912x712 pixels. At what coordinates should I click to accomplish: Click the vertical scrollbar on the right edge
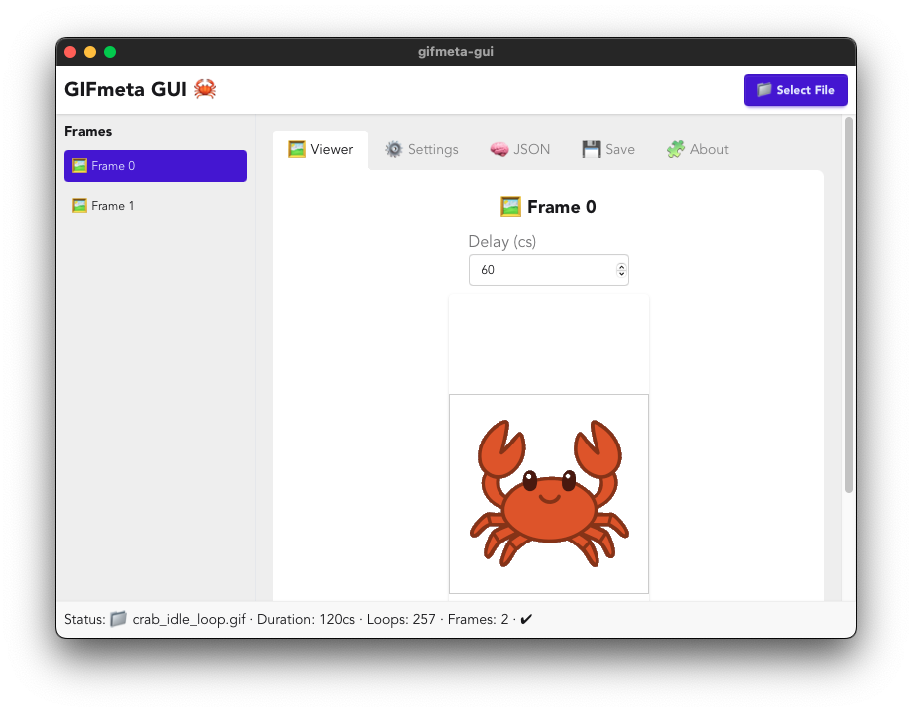click(x=847, y=300)
